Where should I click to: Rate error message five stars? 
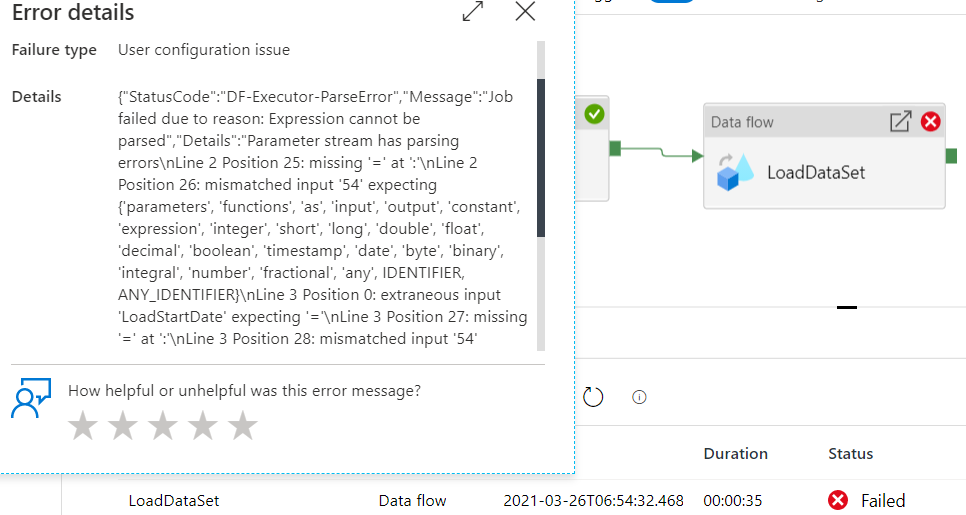243,426
